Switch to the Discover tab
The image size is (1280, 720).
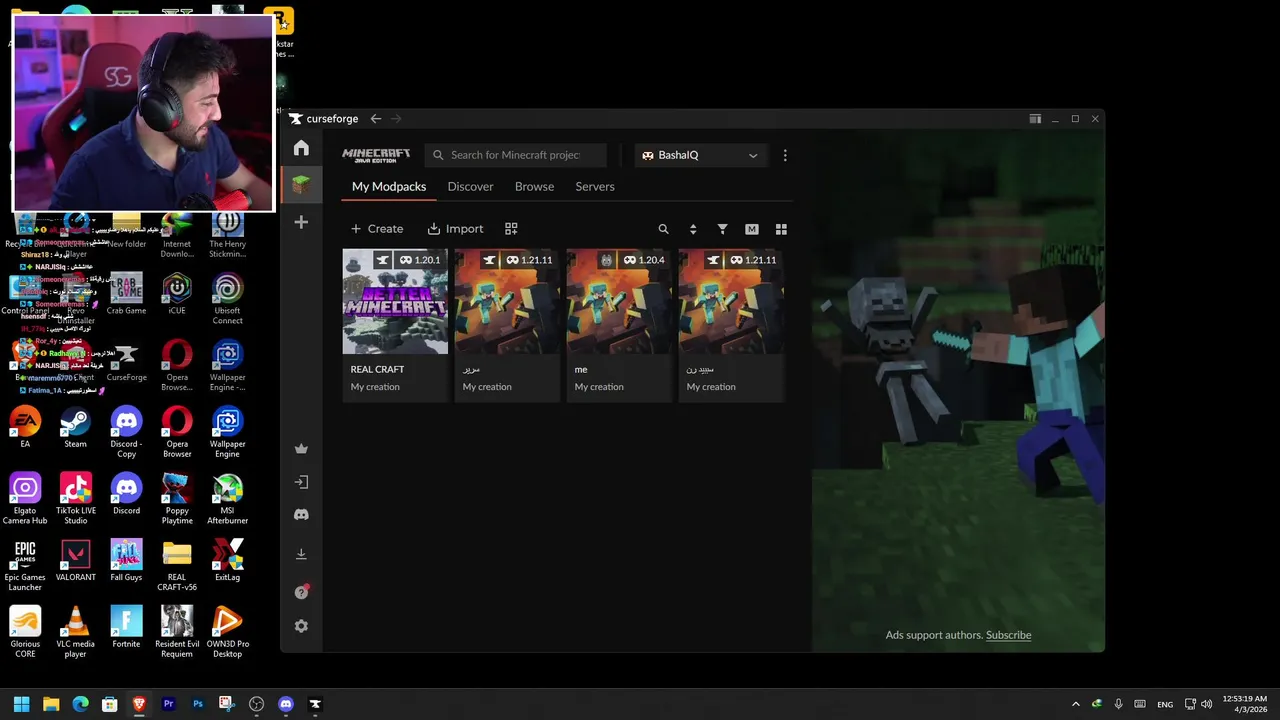(470, 187)
